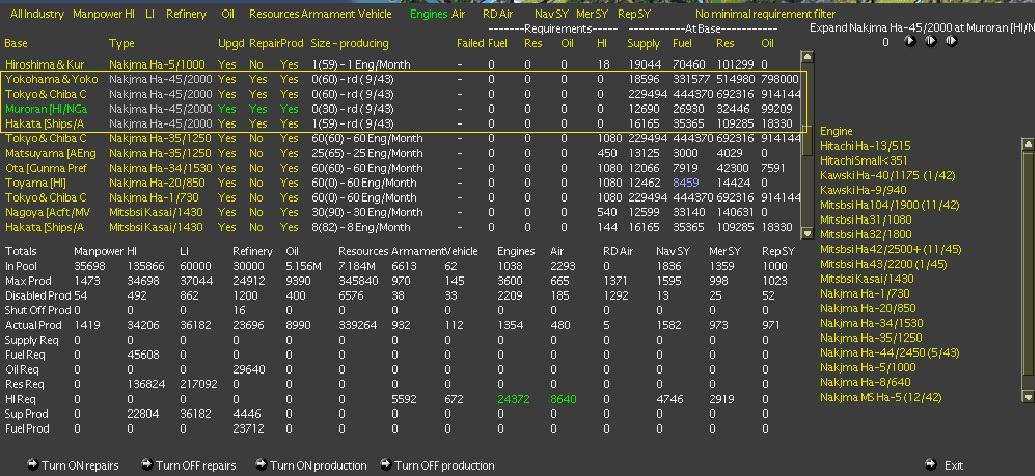Click the arrow icon beside Exit
Screen dimensions: 1035x476
tap(931, 464)
